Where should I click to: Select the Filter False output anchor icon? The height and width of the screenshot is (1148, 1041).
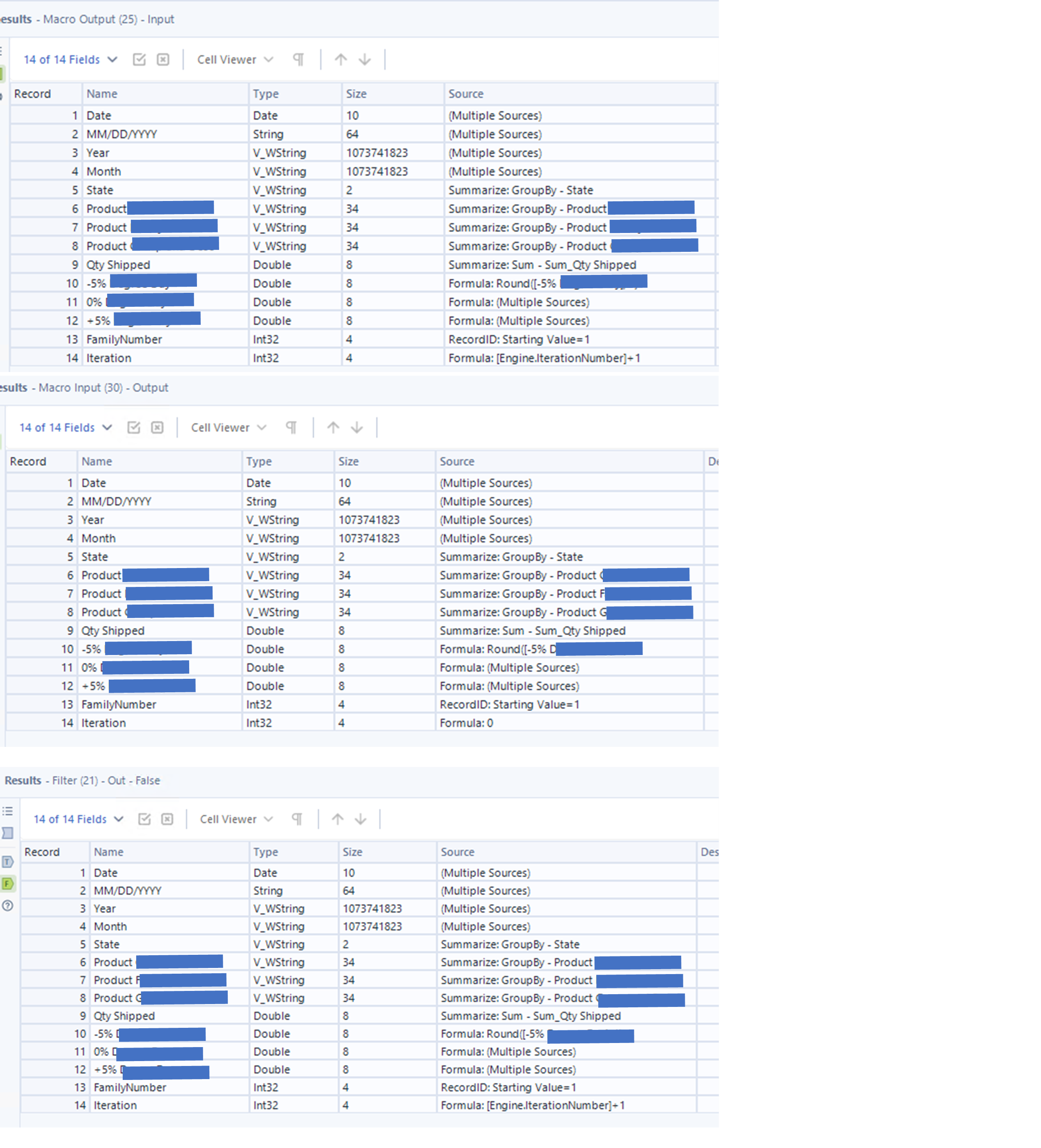[x=7, y=884]
